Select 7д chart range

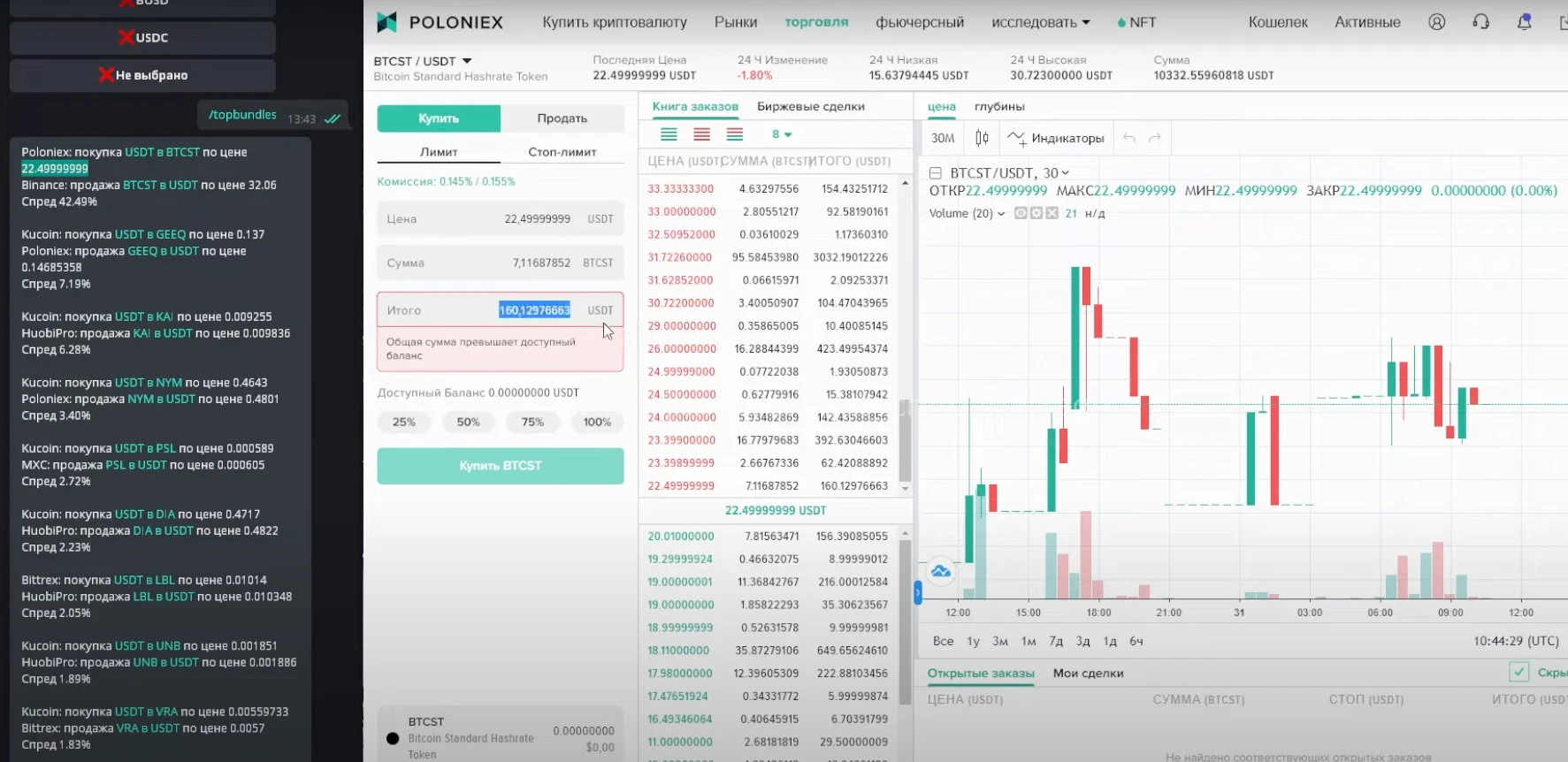[1056, 641]
